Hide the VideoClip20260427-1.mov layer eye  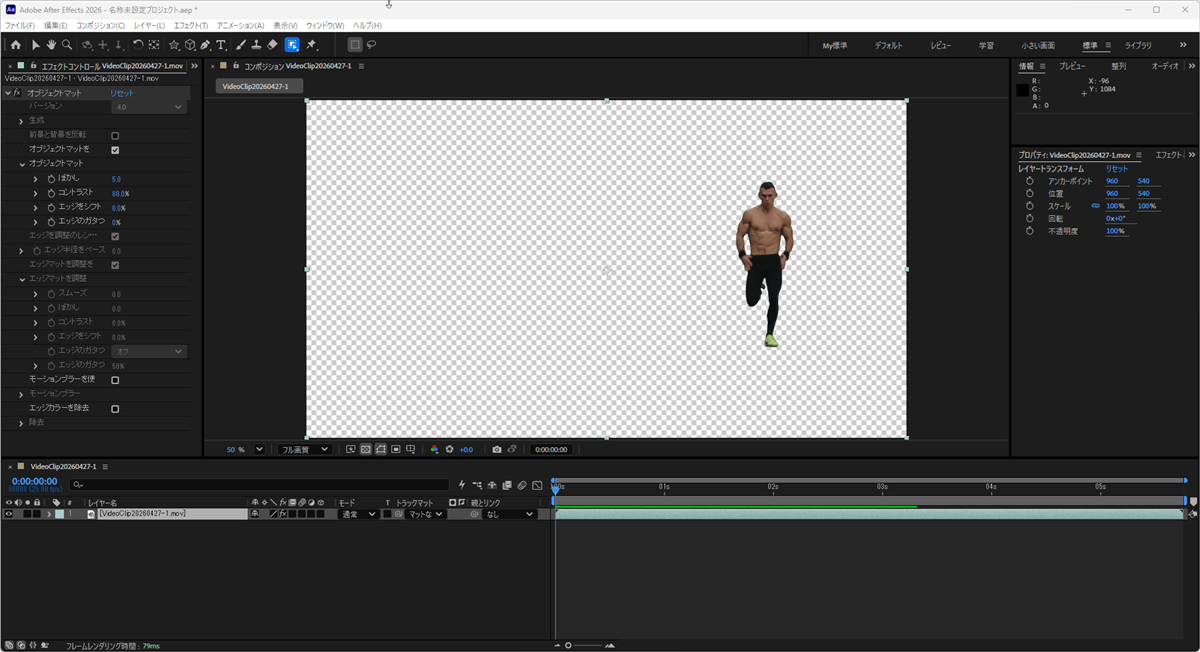9,514
